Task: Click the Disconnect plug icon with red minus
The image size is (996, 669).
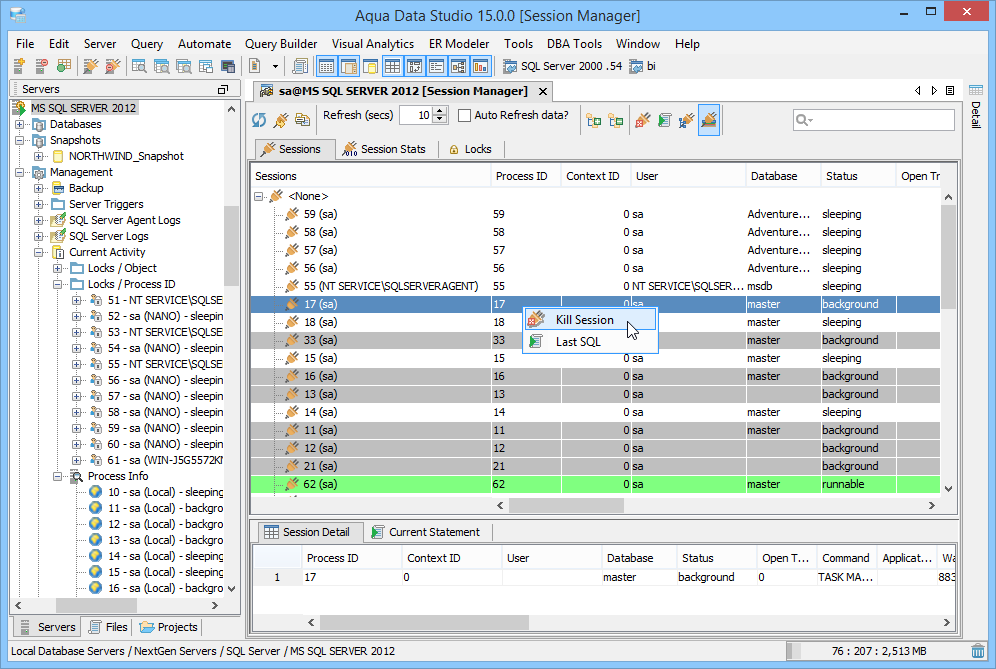Action: (112, 66)
